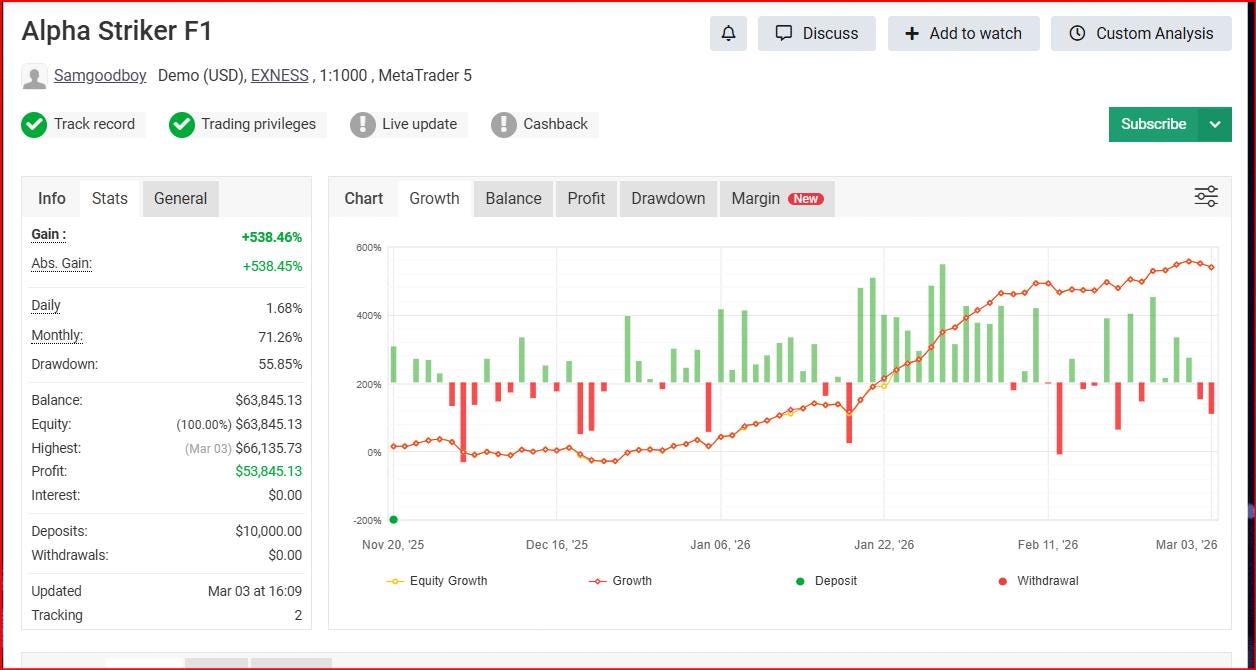Click the $10,000.00 deposits value

coord(269,531)
